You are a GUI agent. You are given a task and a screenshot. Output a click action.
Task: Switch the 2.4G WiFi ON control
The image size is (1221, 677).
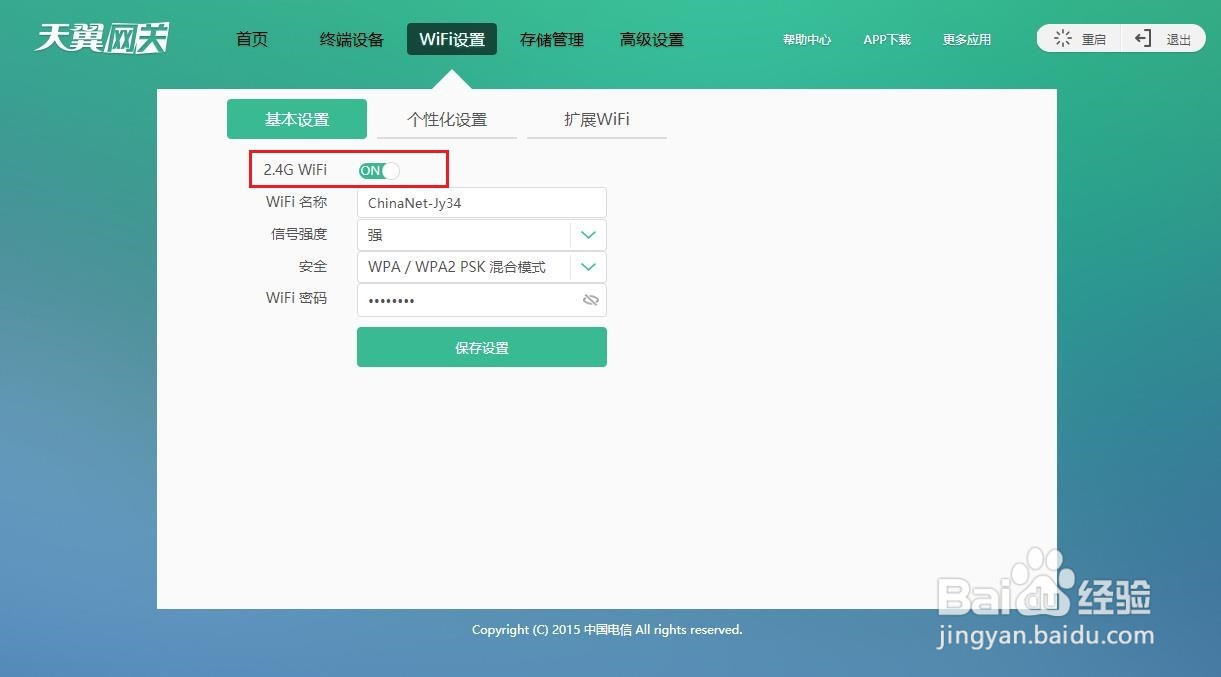379,170
